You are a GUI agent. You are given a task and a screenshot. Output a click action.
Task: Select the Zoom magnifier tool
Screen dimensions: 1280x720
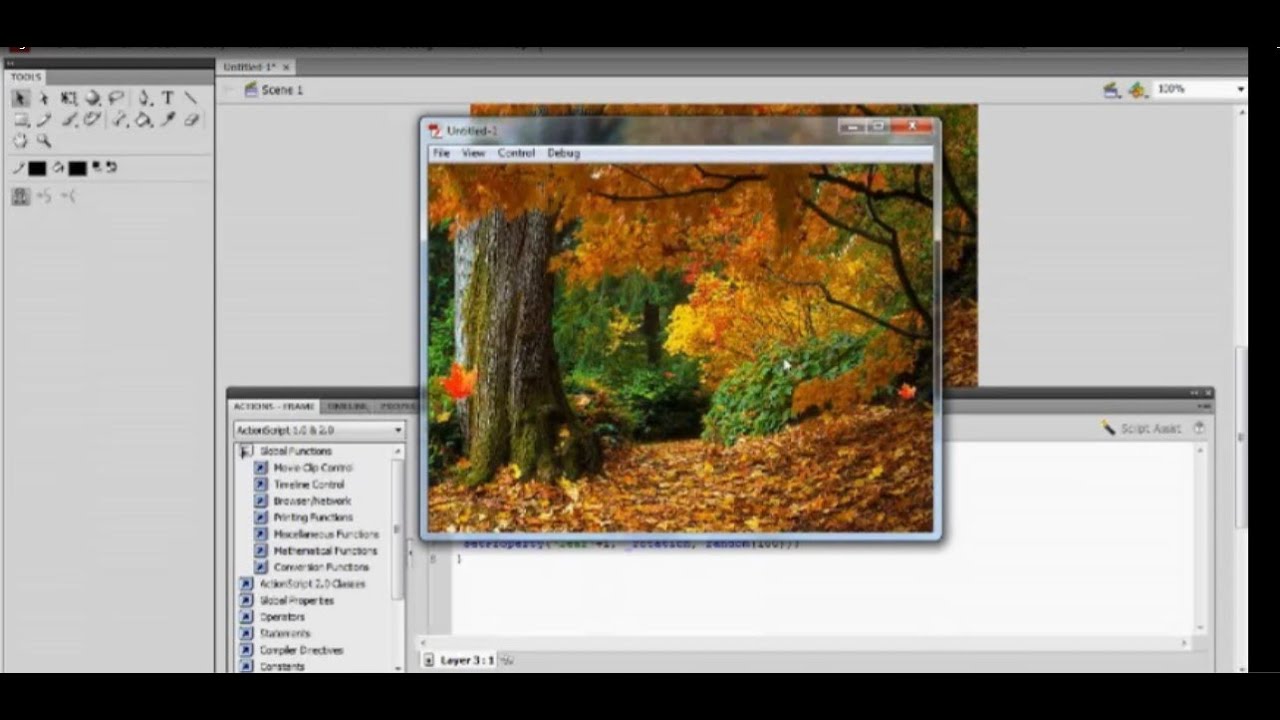pos(44,142)
